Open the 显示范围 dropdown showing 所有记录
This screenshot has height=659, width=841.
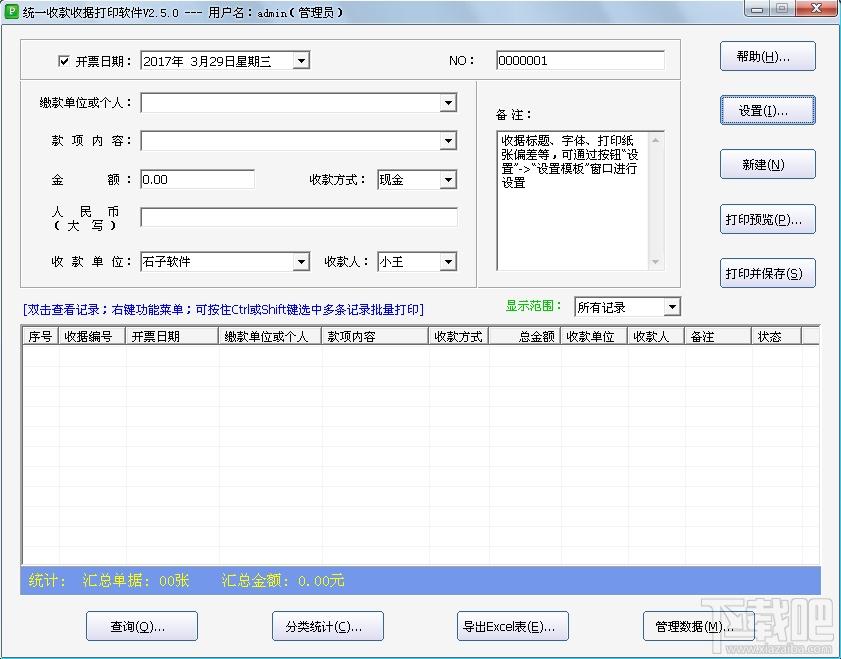coord(672,307)
